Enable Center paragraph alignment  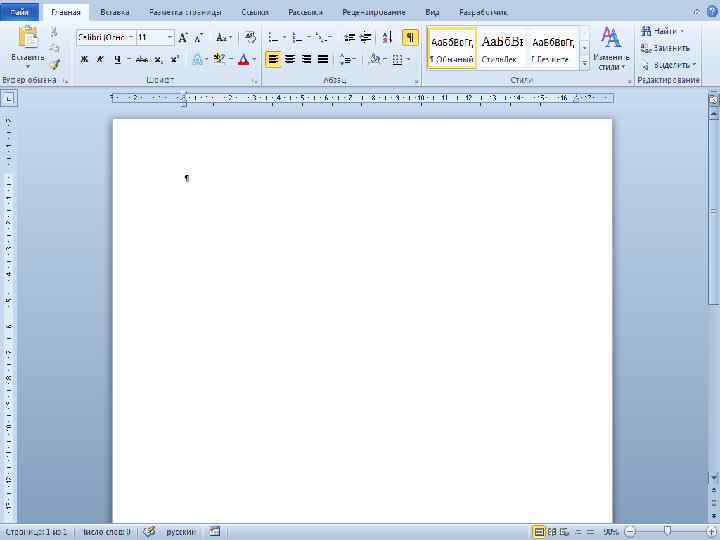290,59
